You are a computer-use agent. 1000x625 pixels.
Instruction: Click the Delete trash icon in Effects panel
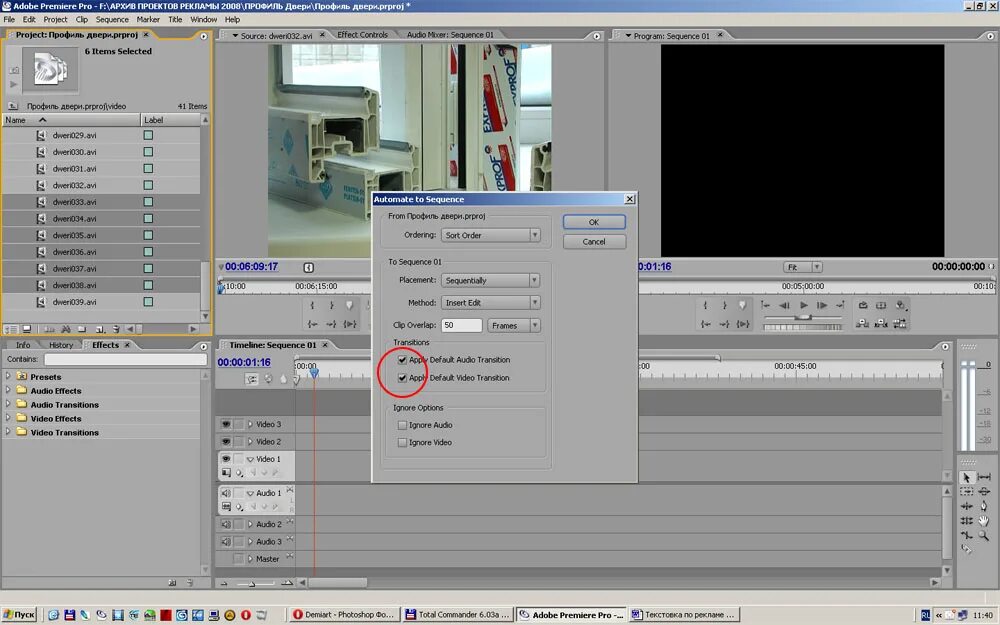(x=189, y=582)
